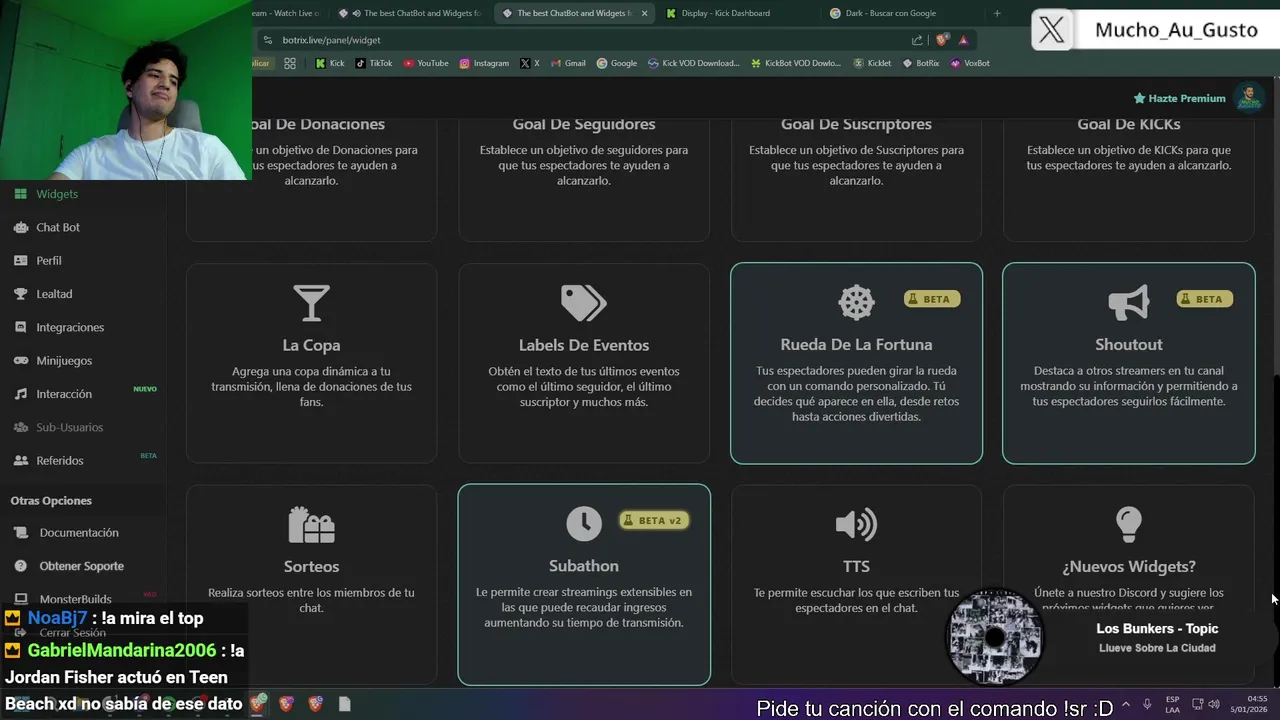The height and width of the screenshot is (720, 1280).
Task: Open the TikTok bookmark
Action: pos(373,63)
